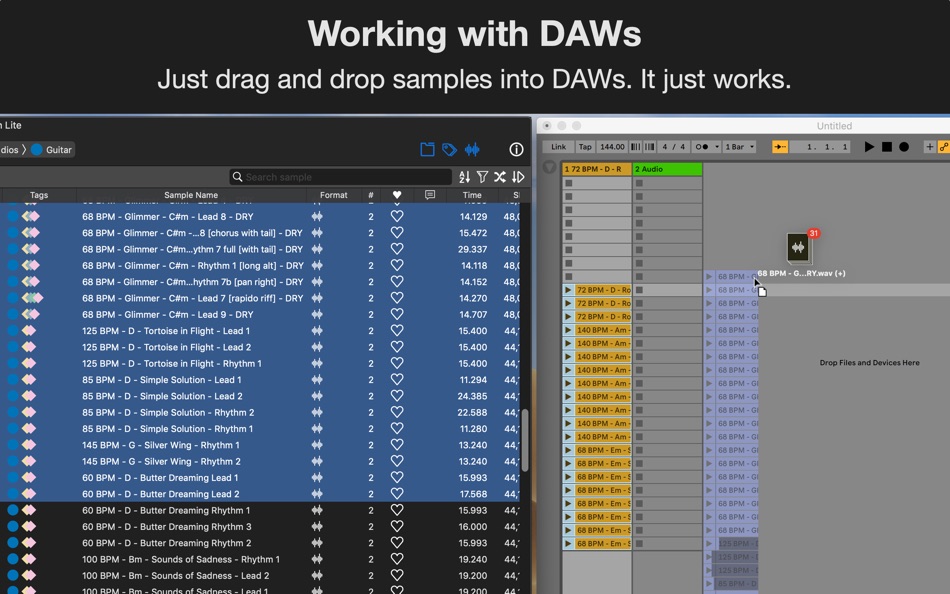950x594 pixels.
Task: Open the info panel icon
Action: 516,149
